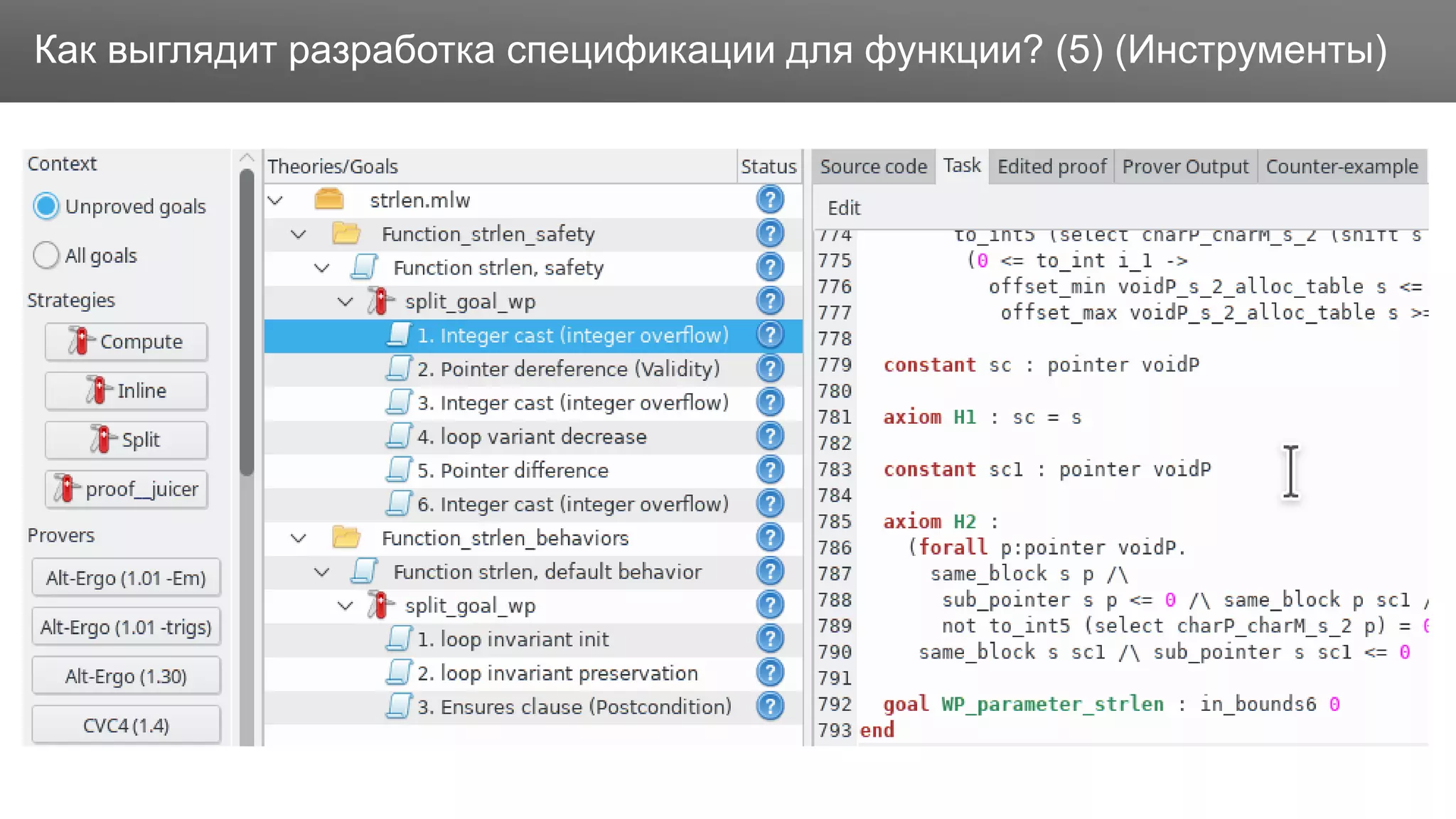Click the status icon for 1. Integer cast row
Viewport: 1456px width, 819px height.
pos(770,335)
